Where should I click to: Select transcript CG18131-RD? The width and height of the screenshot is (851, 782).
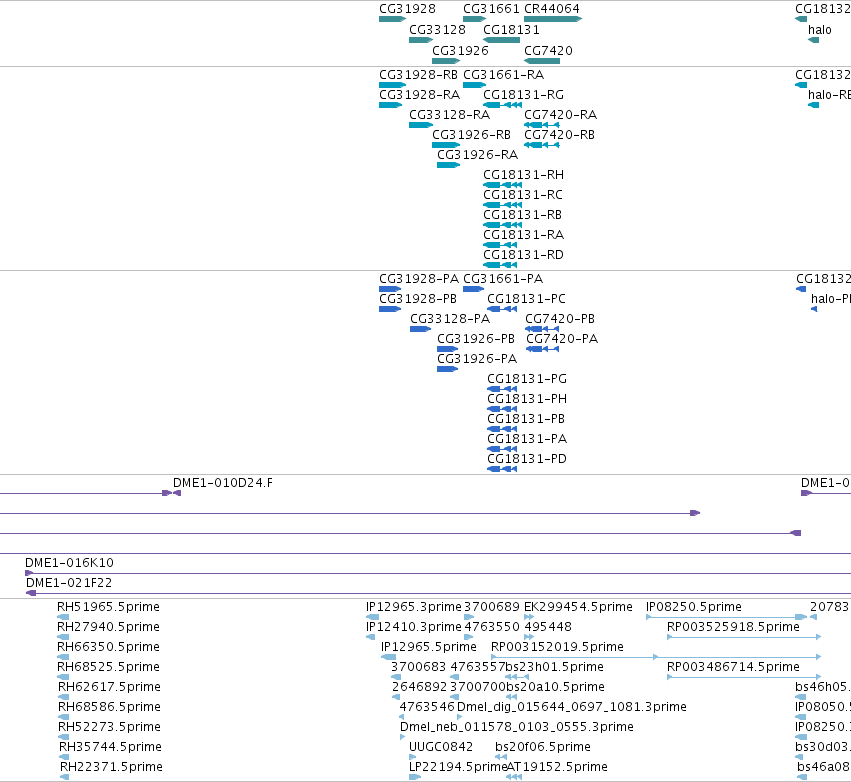(500, 265)
